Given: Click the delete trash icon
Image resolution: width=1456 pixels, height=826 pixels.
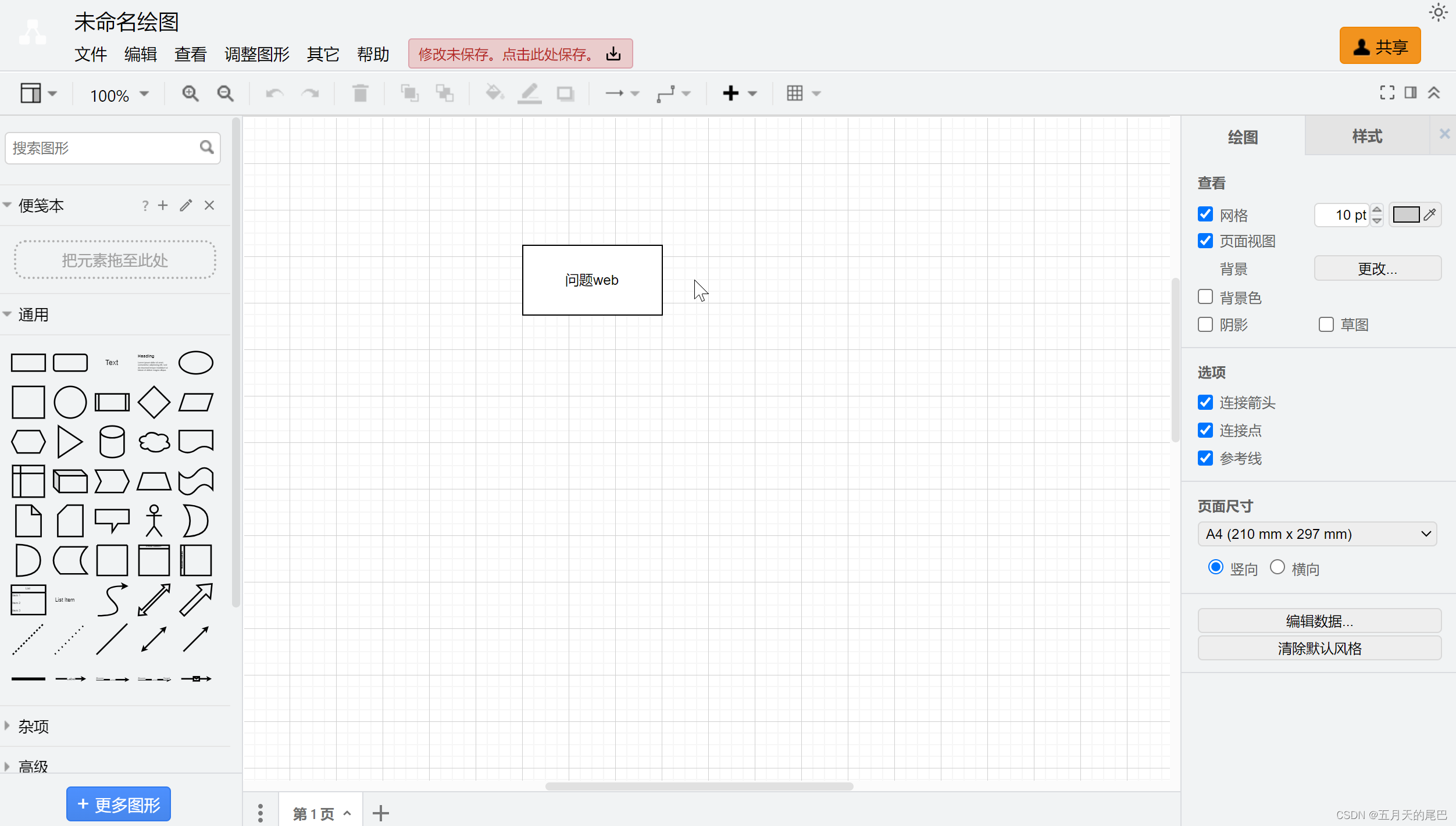Looking at the screenshot, I should click(x=361, y=94).
